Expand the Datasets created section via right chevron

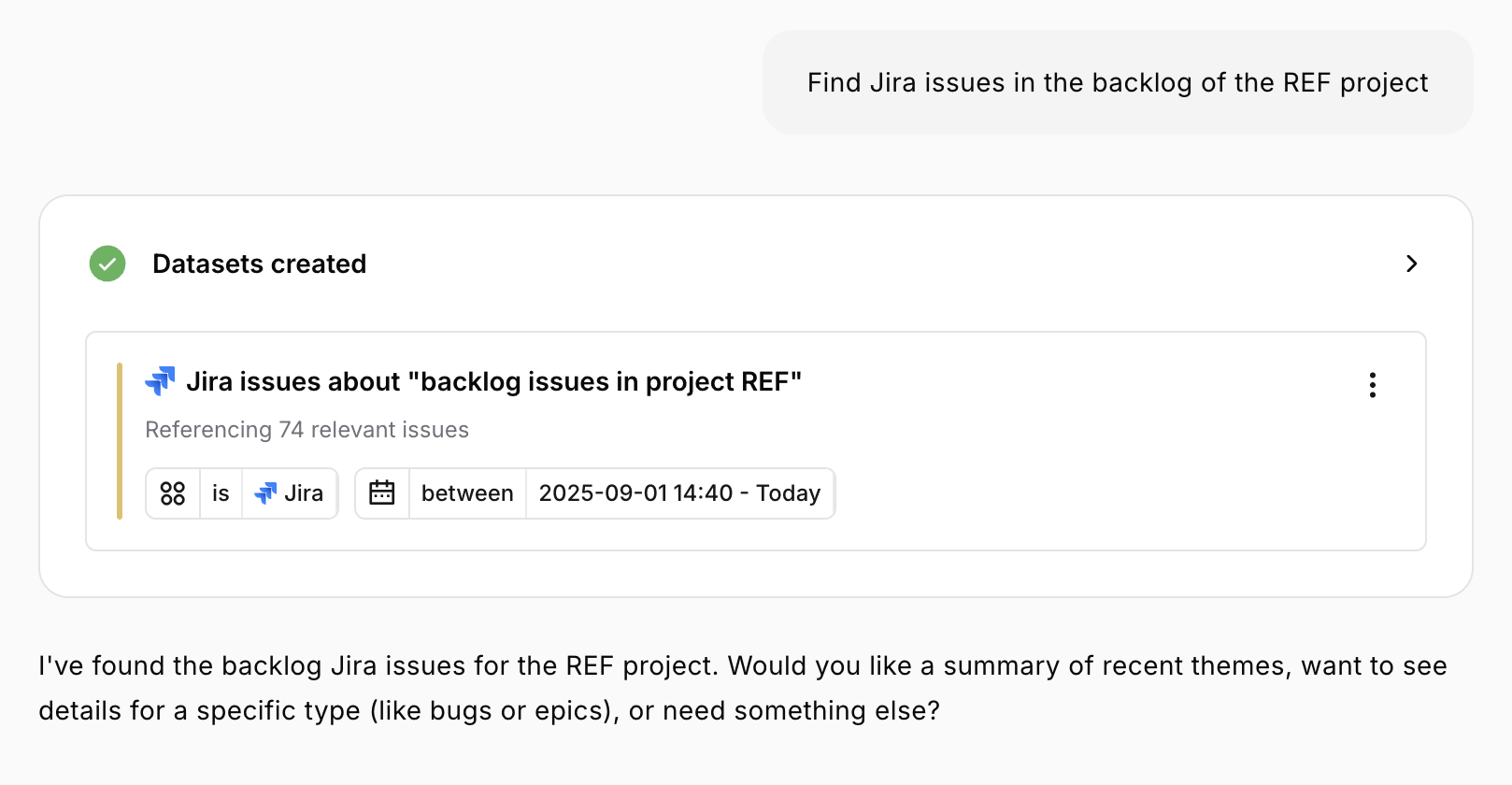tap(1412, 264)
